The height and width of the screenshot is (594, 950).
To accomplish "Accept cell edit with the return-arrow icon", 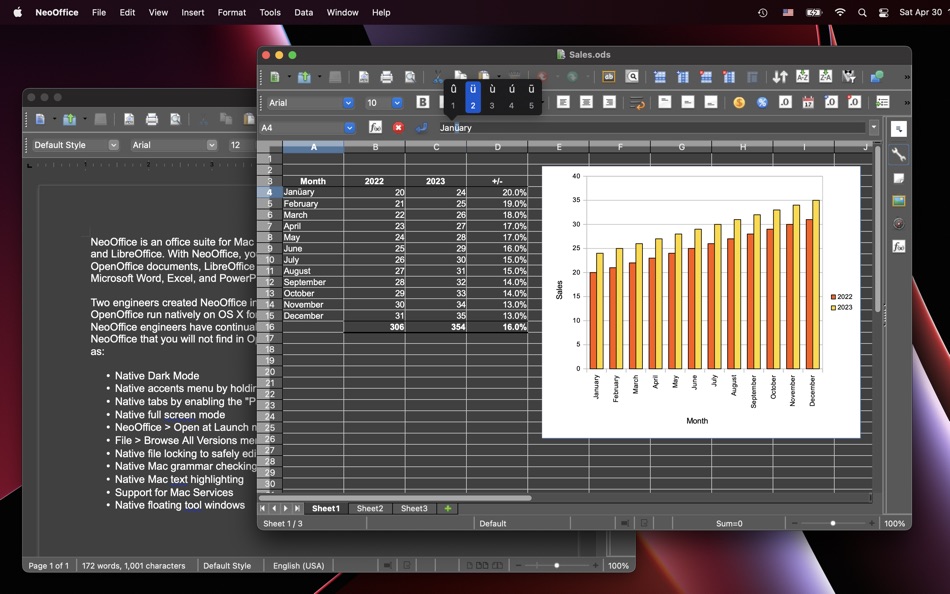I will pyautogui.click(x=421, y=127).
